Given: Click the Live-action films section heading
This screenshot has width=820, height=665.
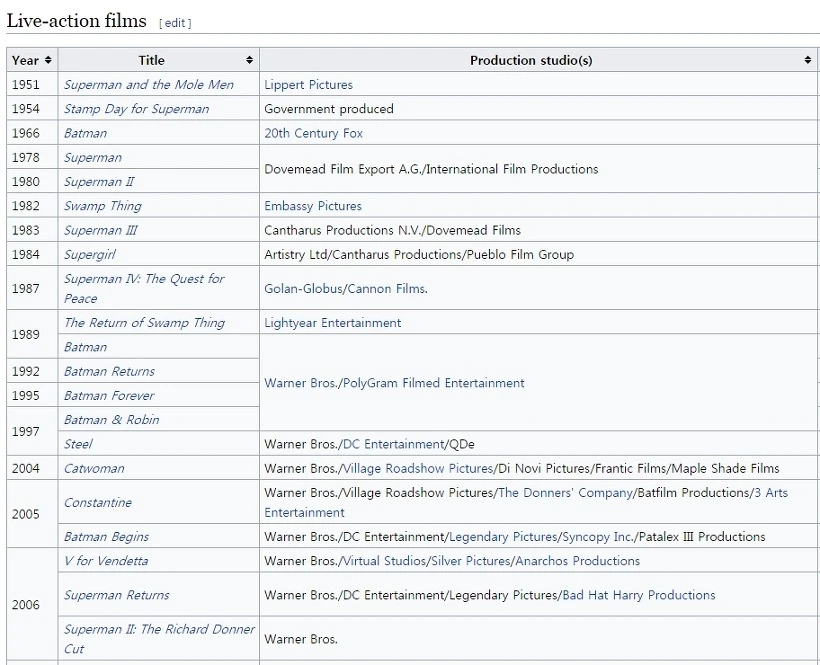Looking at the screenshot, I should tap(76, 21).
